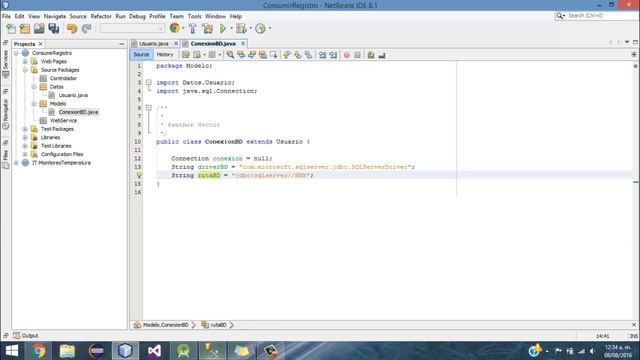Screen dimensions: 640x360
Task: Click the Shift Line Right icon
Action: [333, 55]
